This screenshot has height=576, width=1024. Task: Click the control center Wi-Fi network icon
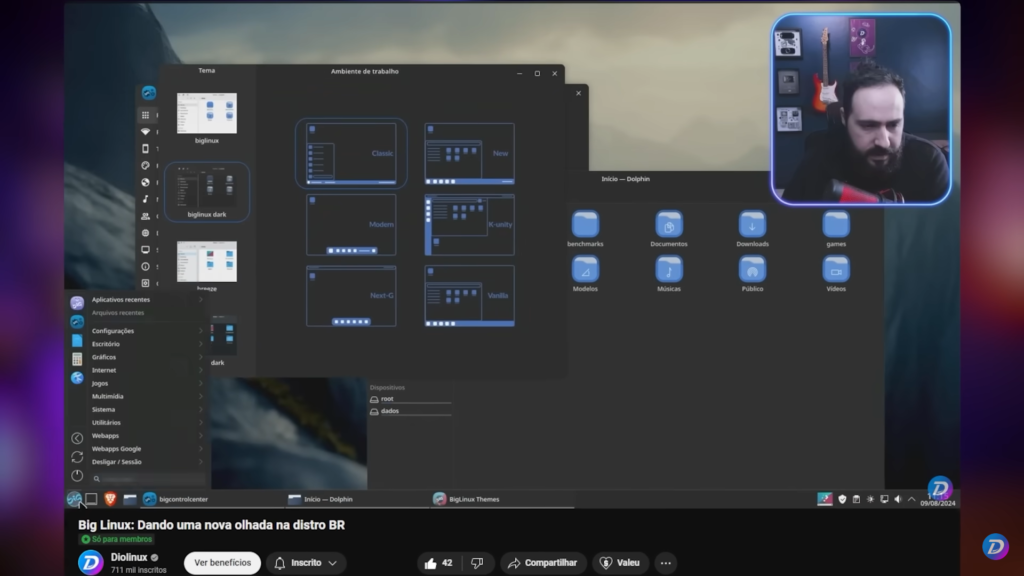(146, 132)
